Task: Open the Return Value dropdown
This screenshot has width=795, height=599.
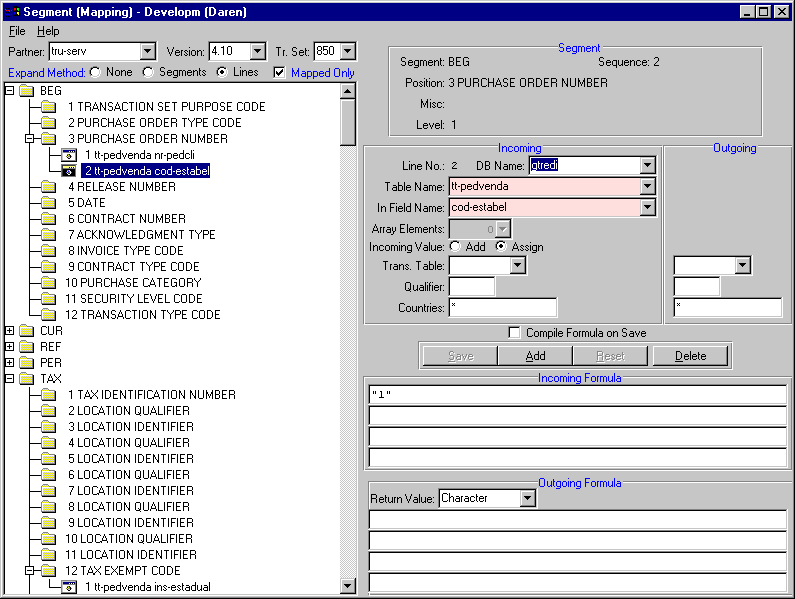Action: [x=527, y=498]
